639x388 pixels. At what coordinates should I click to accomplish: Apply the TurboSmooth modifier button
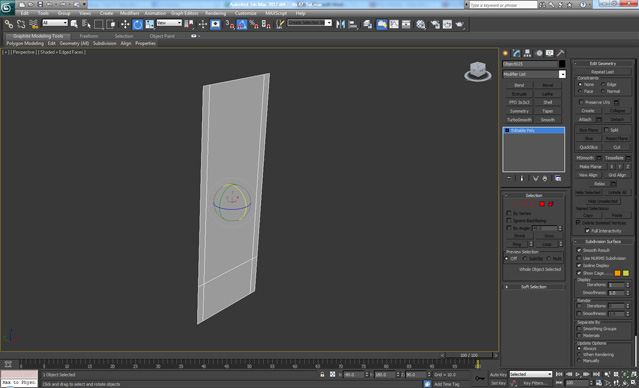tap(519, 120)
